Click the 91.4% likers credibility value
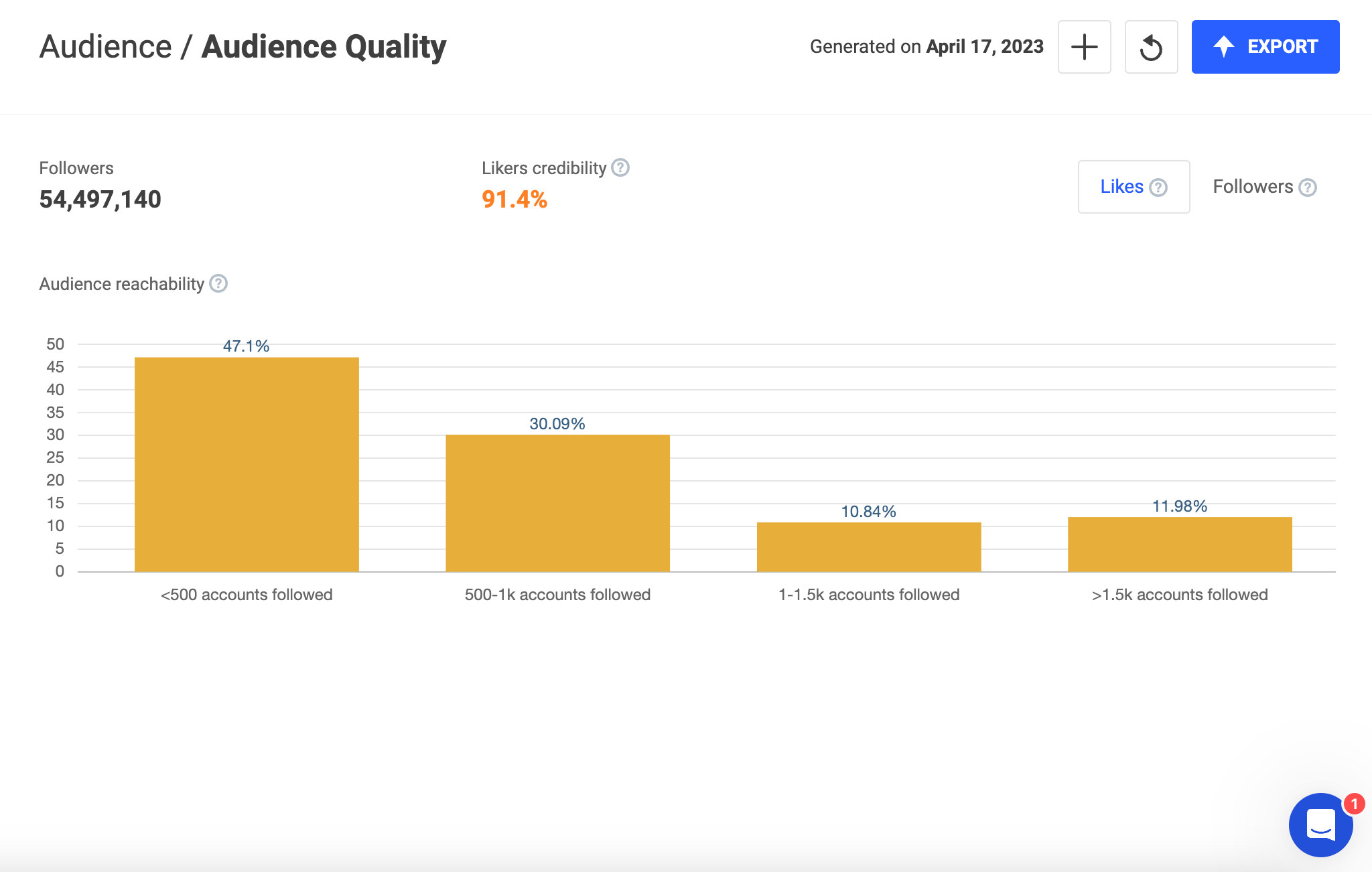 (514, 200)
